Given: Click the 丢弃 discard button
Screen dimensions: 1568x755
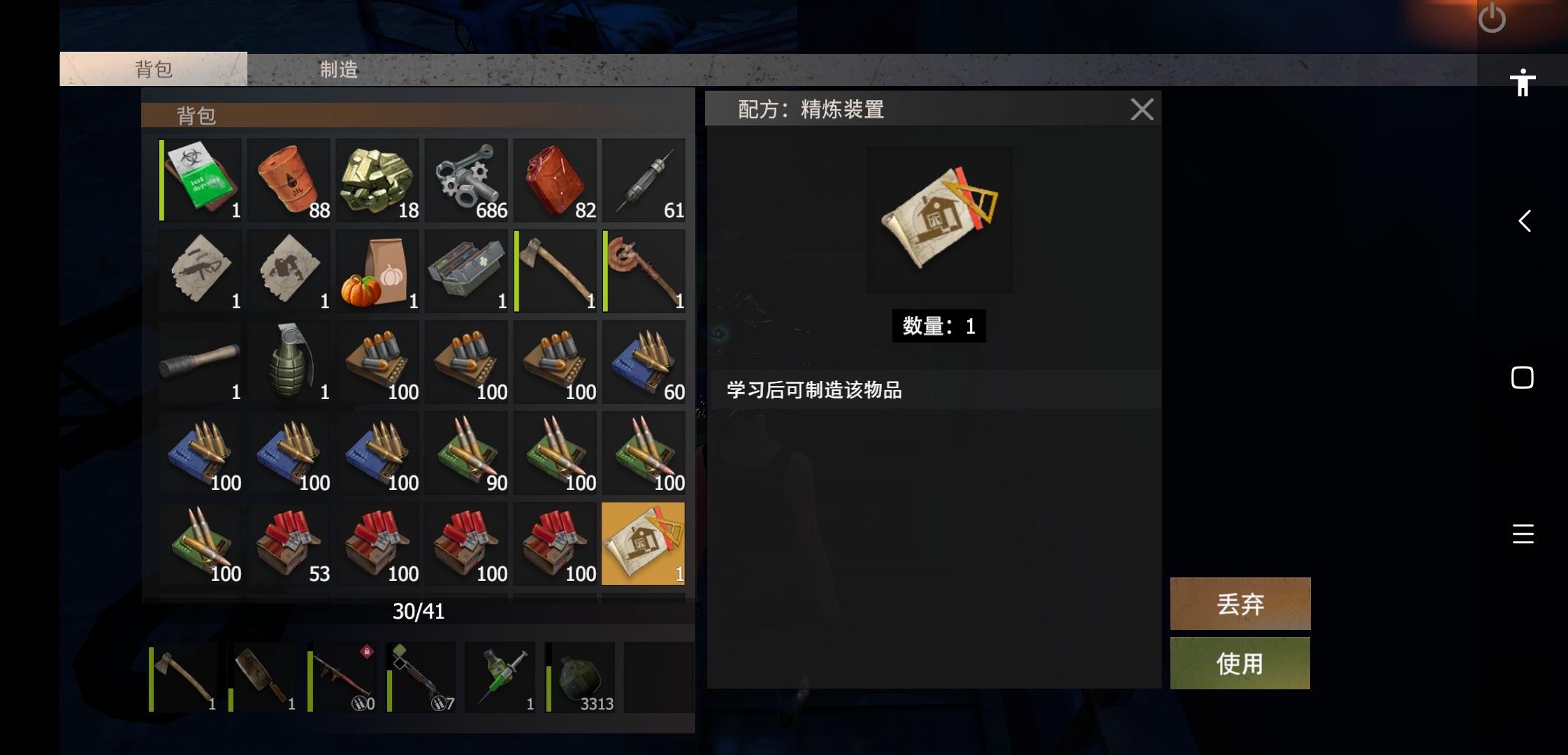Looking at the screenshot, I should tap(1240, 604).
